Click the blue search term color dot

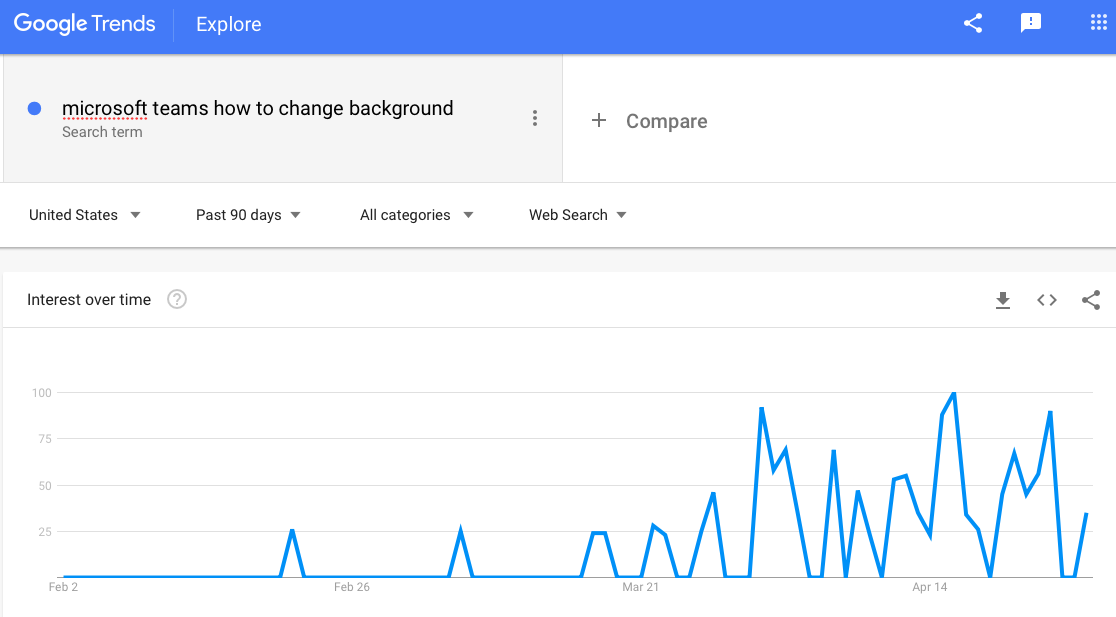coord(34,108)
